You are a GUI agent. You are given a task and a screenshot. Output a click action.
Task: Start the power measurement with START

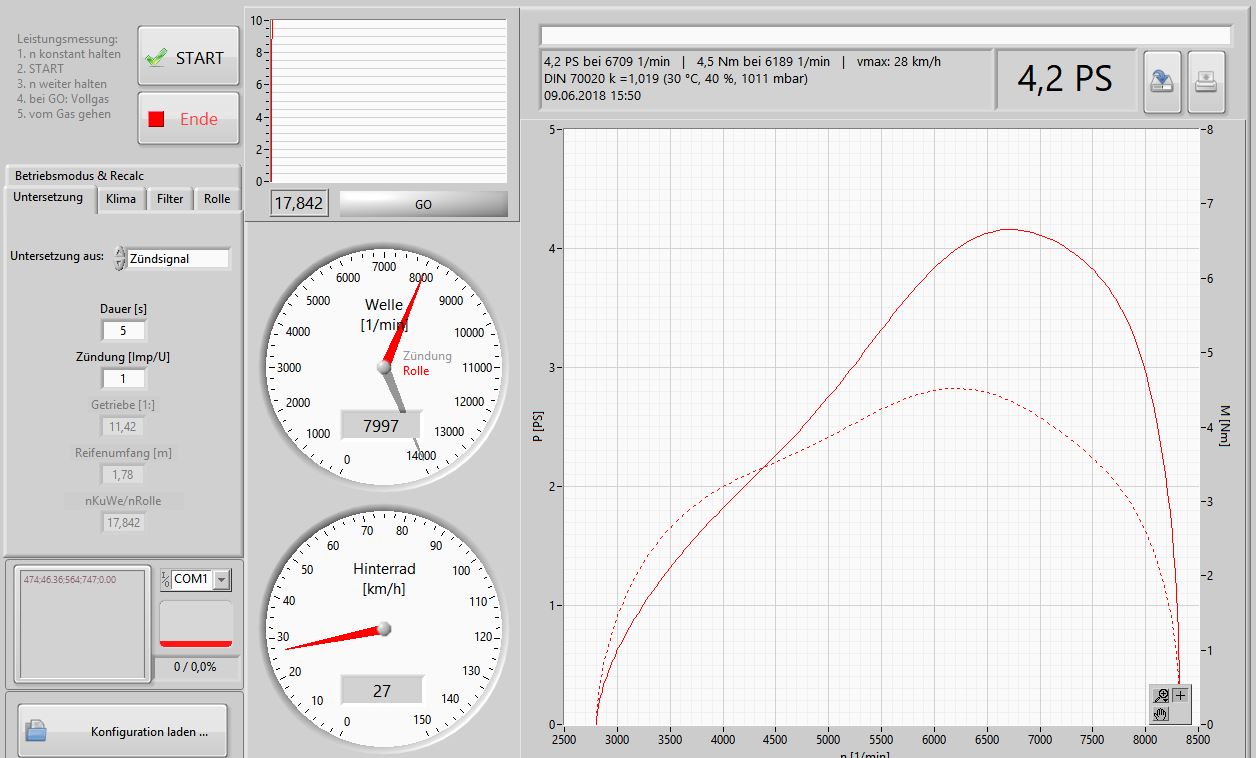[188, 56]
